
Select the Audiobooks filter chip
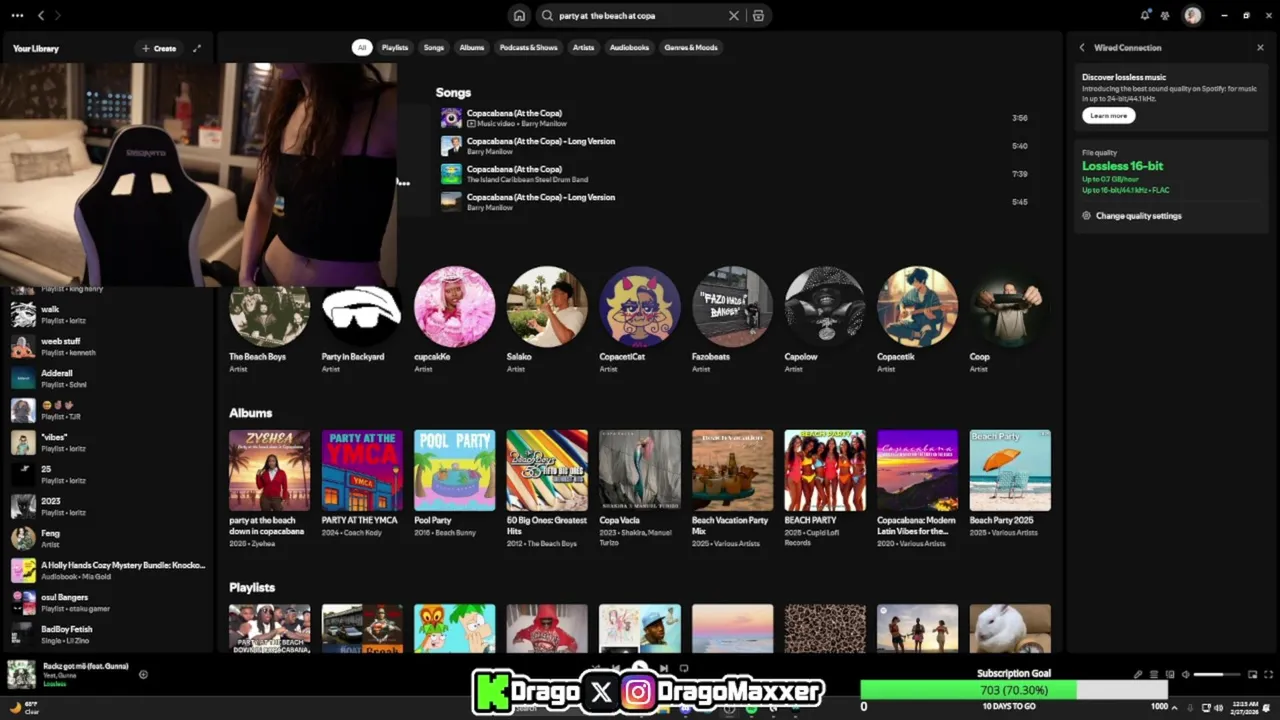tap(629, 47)
